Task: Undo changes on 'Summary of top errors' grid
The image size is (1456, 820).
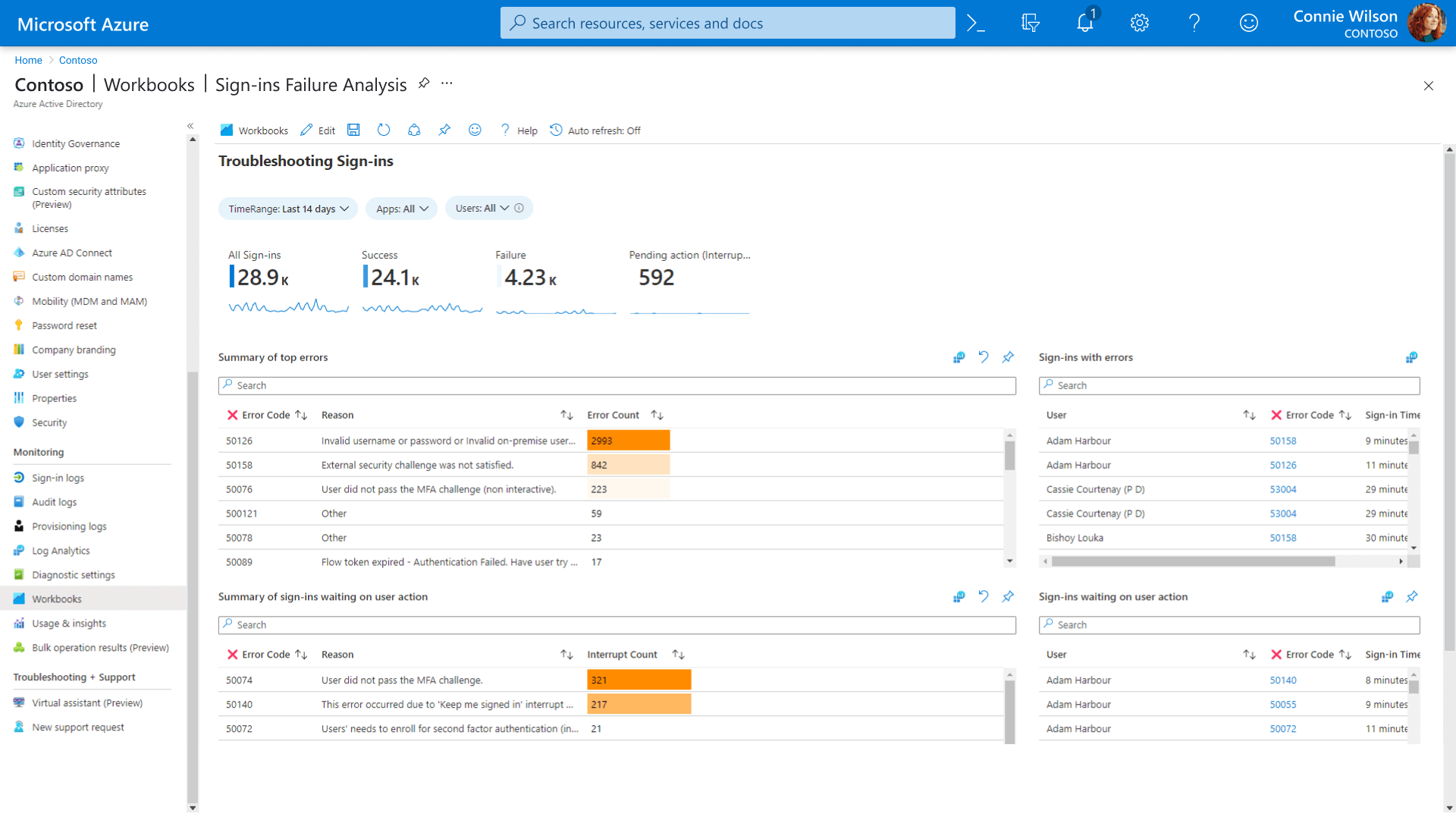Action: click(x=984, y=357)
